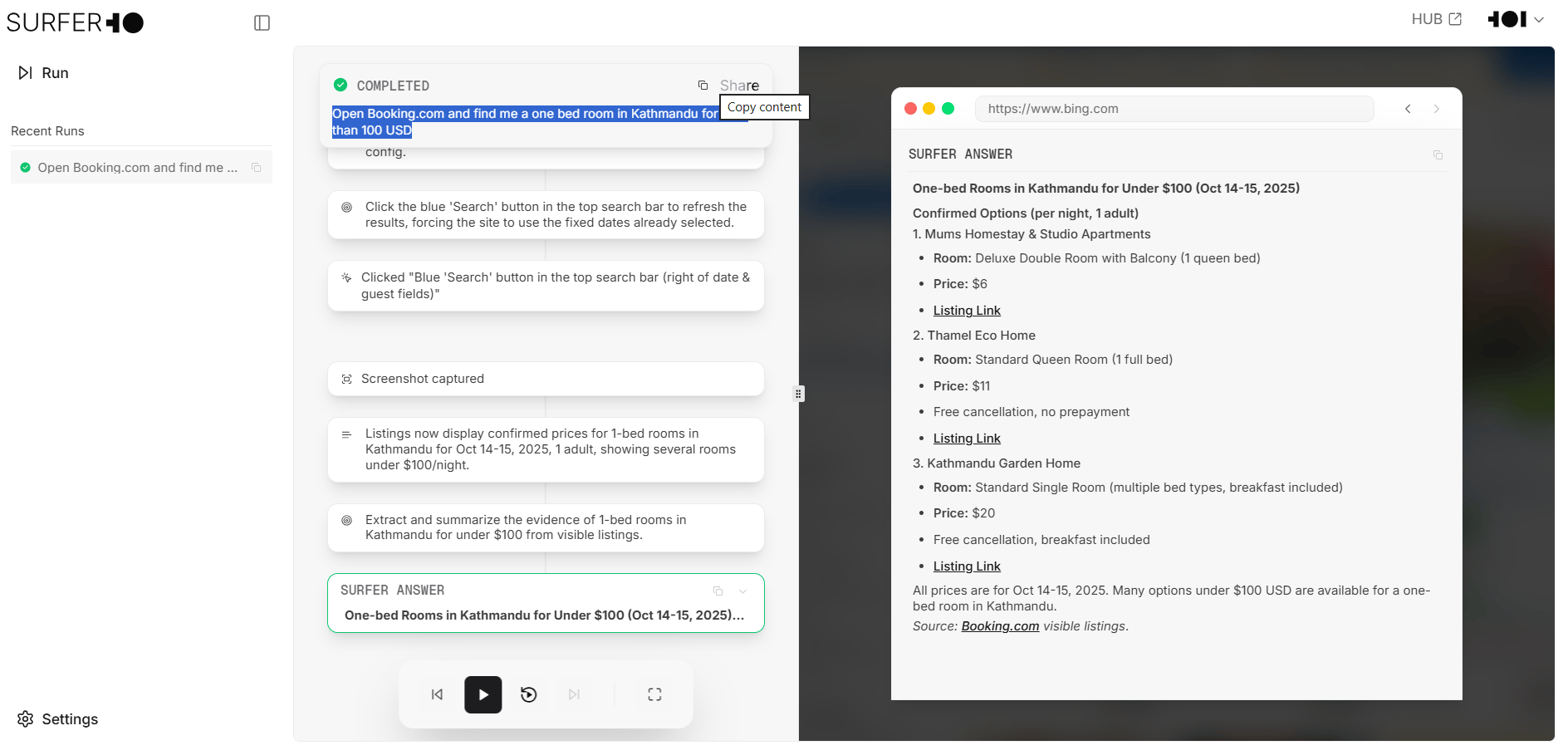1568x755 pixels.
Task: Select 'Room: Standard Queen Room' line
Action: click(1053, 360)
